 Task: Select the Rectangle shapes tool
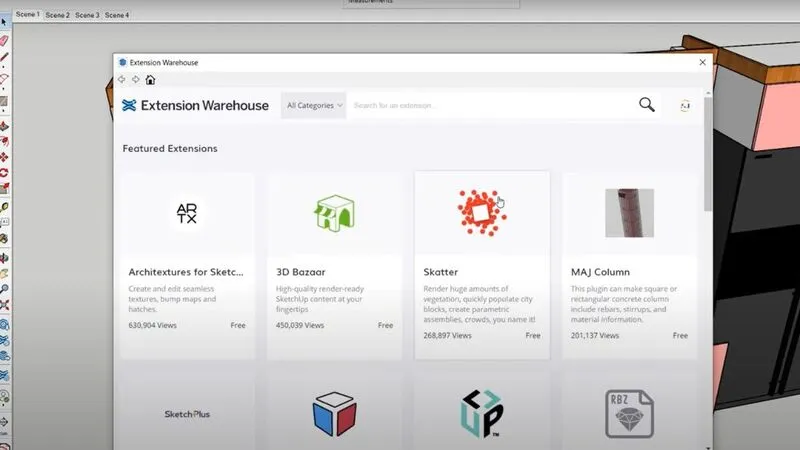(4, 102)
